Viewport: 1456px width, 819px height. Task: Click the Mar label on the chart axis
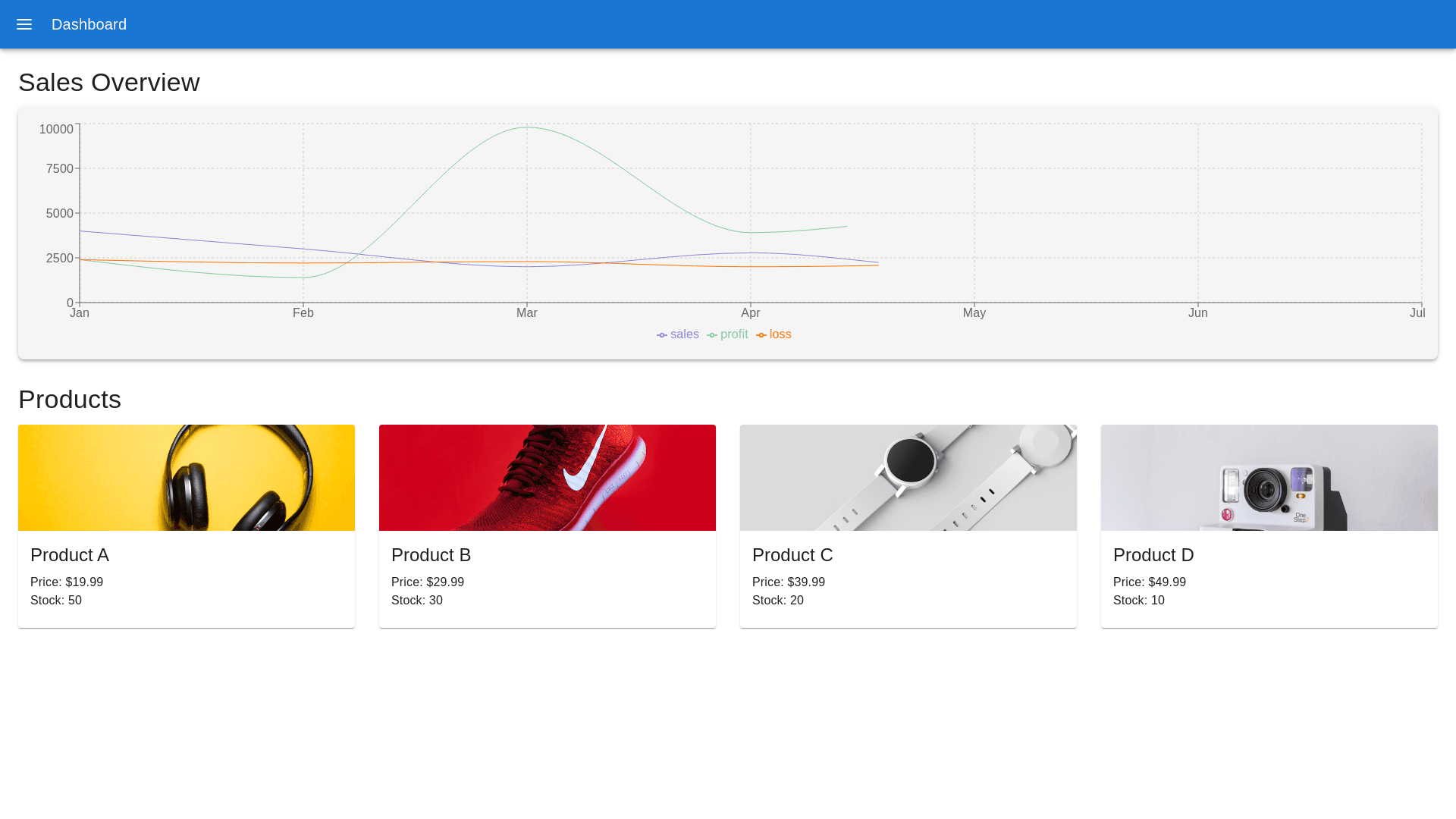[527, 313]
